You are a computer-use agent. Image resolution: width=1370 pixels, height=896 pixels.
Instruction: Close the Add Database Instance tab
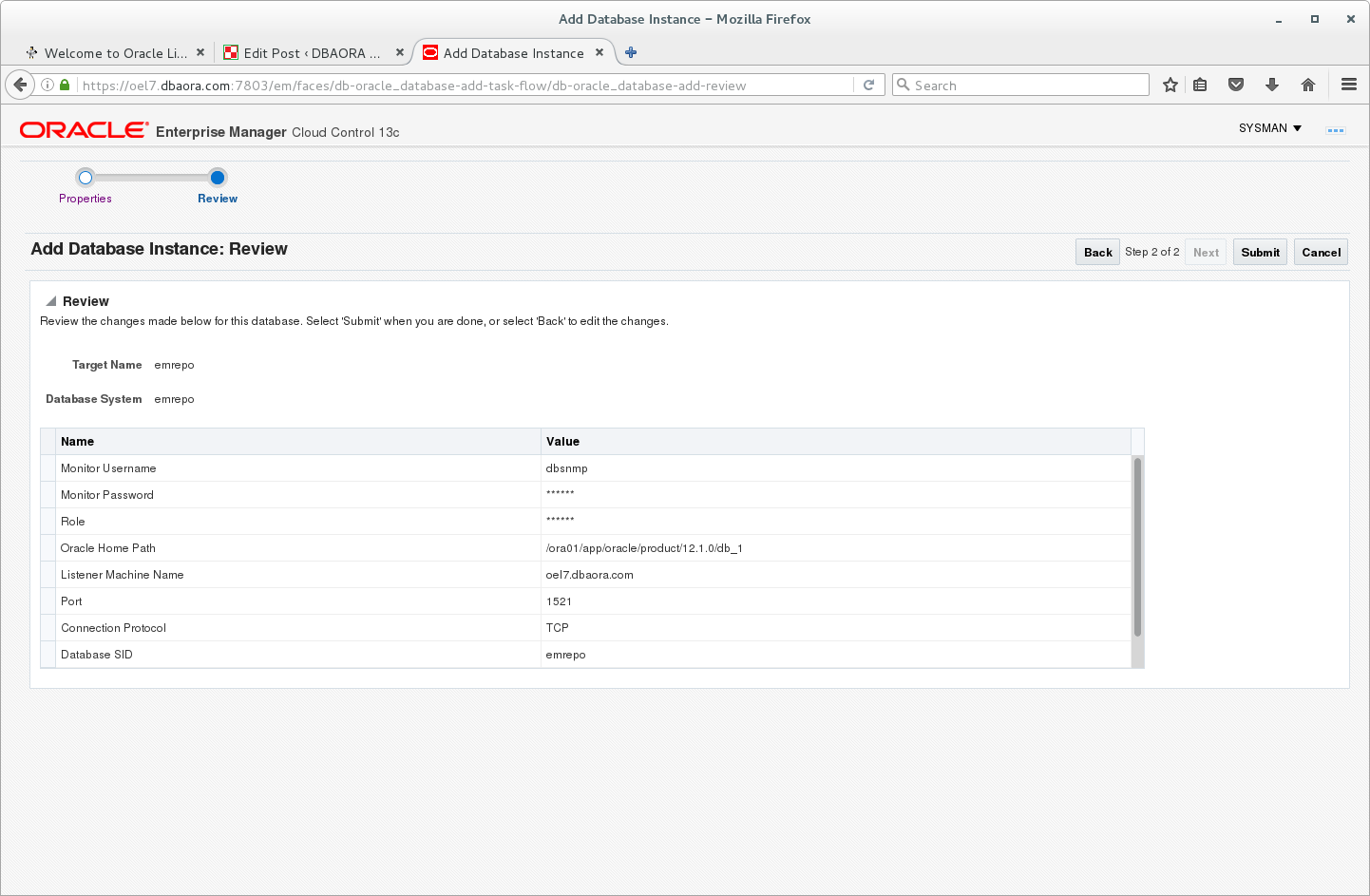coord(599,52)
